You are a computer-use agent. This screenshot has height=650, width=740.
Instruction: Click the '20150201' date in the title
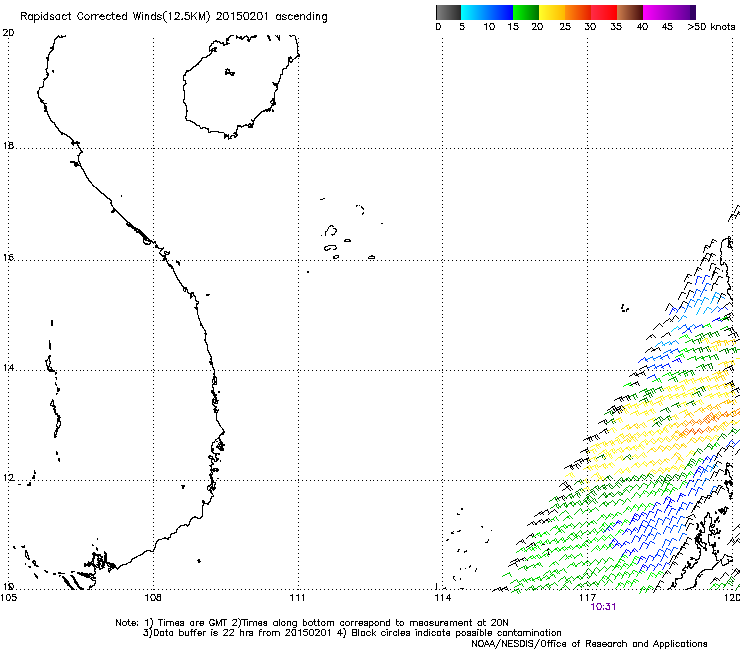pos(242,16)
